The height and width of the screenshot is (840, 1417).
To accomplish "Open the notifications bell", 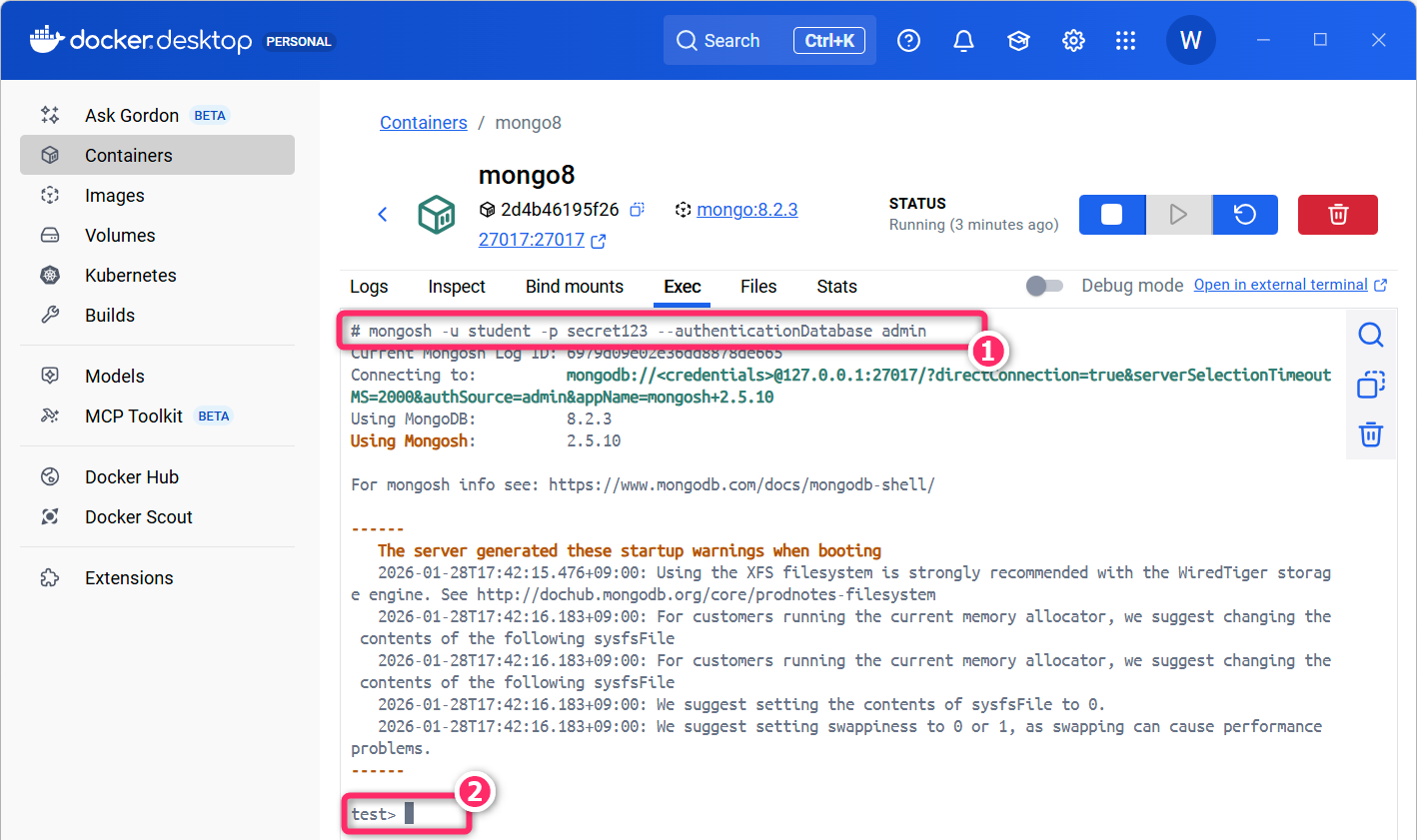I will pos(963,41).
